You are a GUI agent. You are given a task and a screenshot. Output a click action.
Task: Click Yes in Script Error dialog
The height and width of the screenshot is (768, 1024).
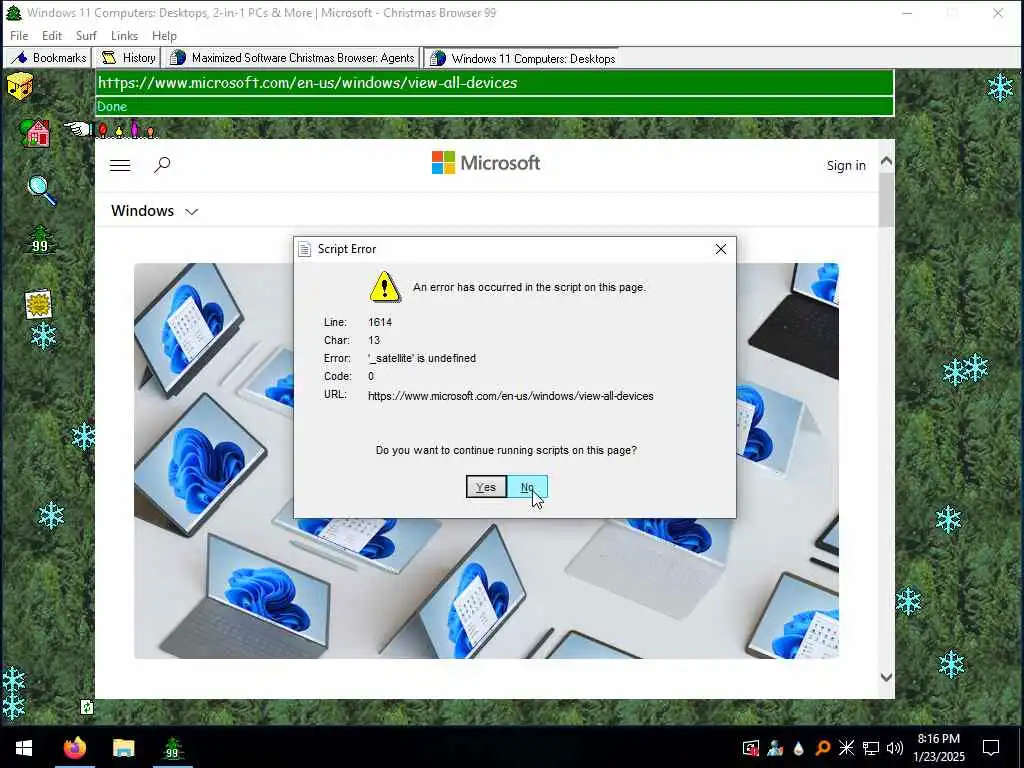coord(486,487)
